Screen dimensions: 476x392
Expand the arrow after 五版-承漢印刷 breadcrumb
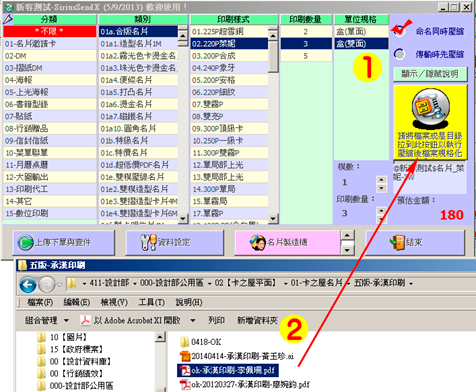(x=411, y=284)
